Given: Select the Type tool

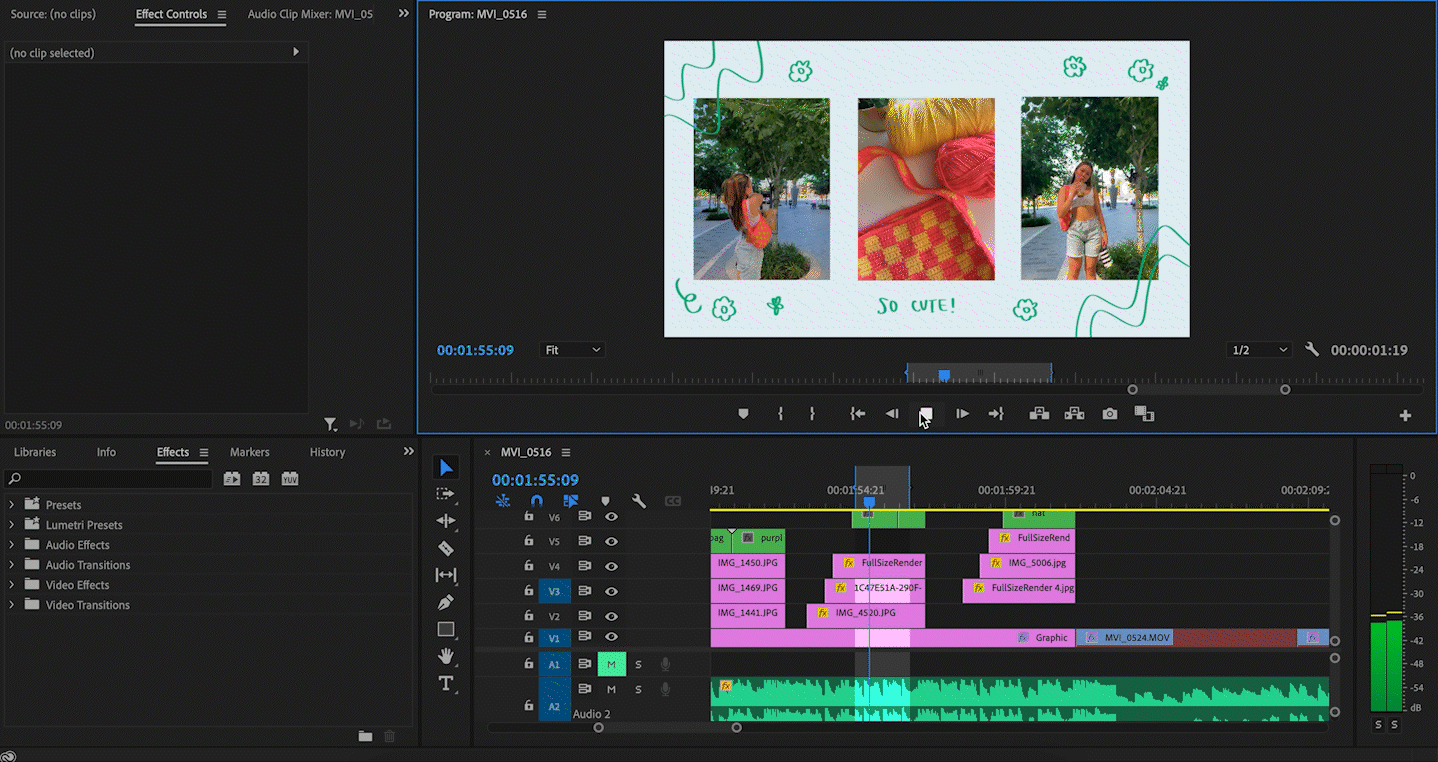Looking at the screenshot, I should pos(446,683).
